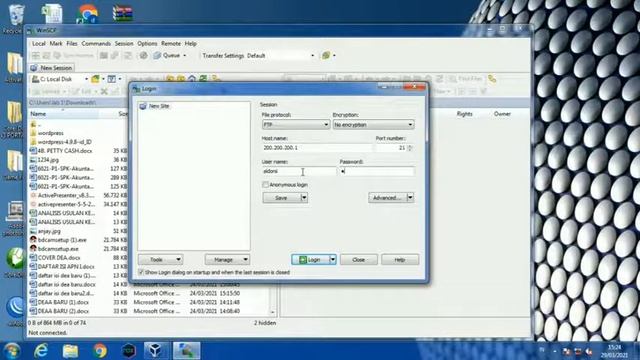Select 1234.jpg file in local list
This screenshot has height=360, width=640.
pyautogui.click(x=48, y=160)
